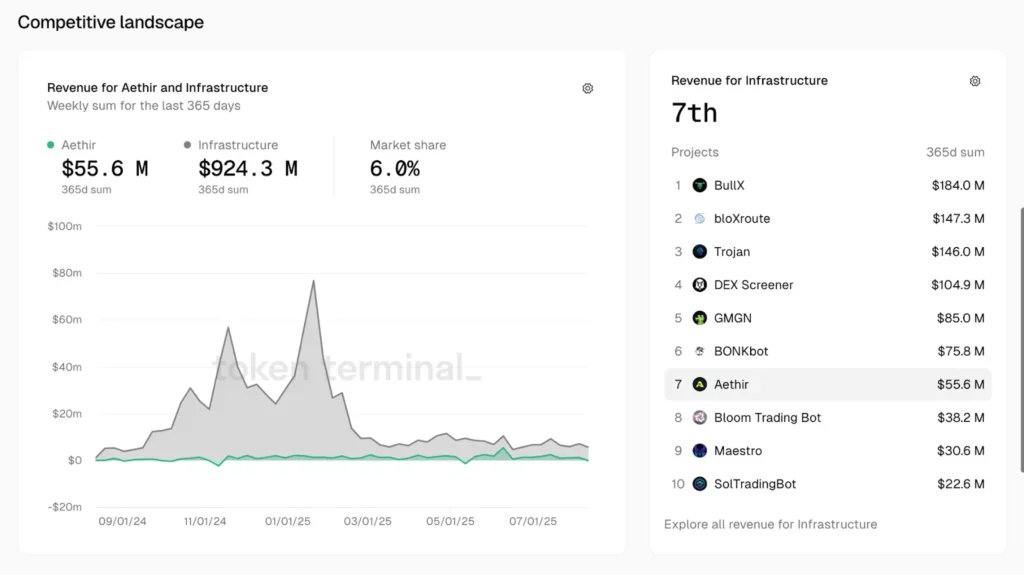The width and height of the screenshot is (1024, 575).
Task: Select the Maestro project name
Action: [x=738, y=451]
